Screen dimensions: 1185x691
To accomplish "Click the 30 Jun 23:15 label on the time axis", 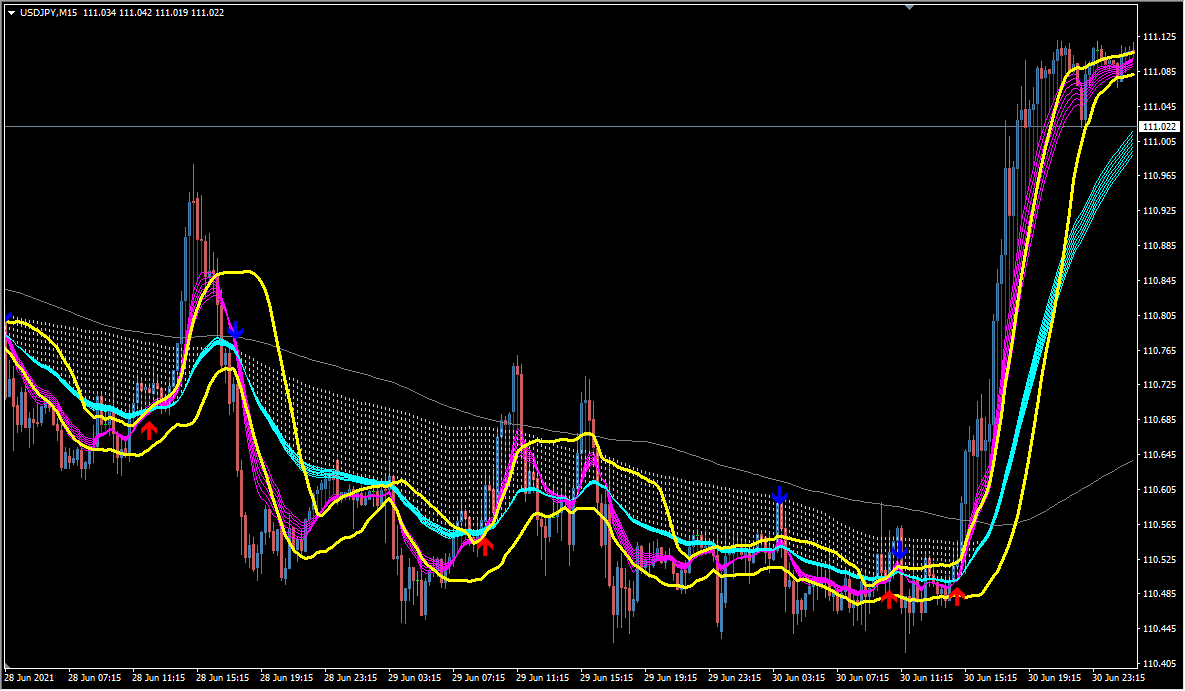I will pos(1118,678).
